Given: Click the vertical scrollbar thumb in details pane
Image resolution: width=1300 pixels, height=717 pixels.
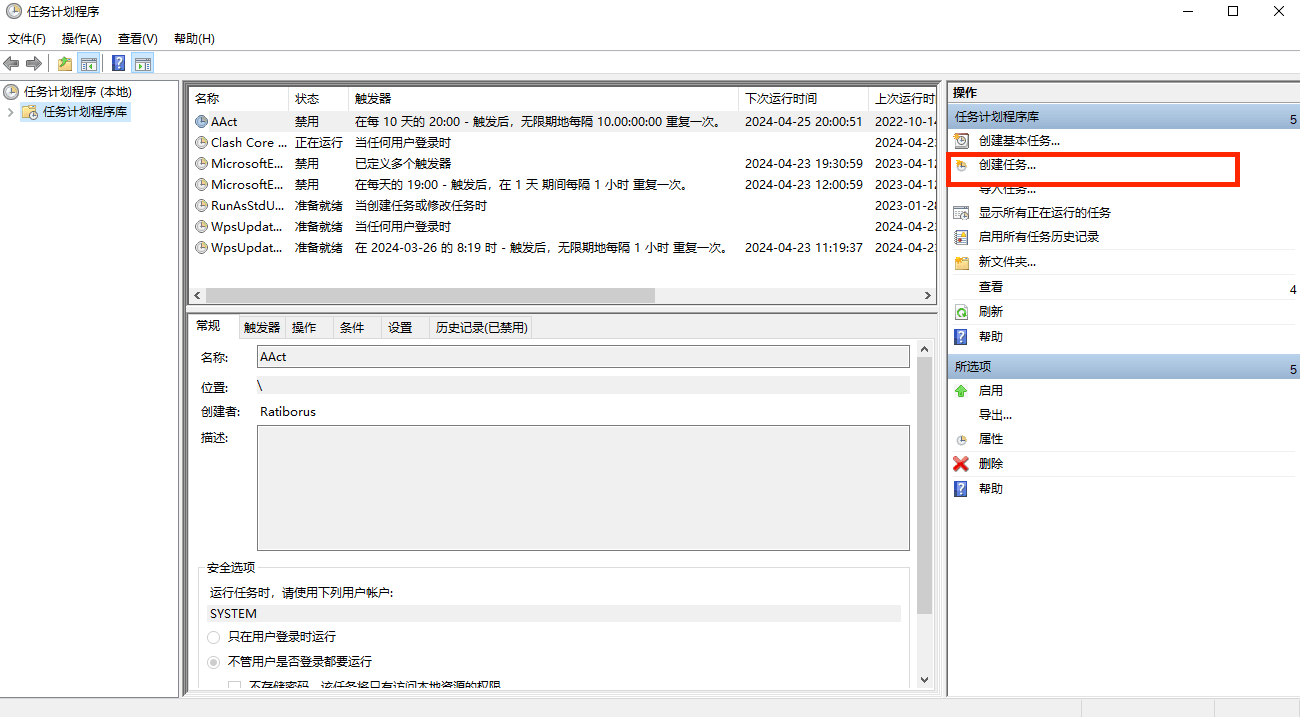Looking at the screenshot, I should 924,486.
